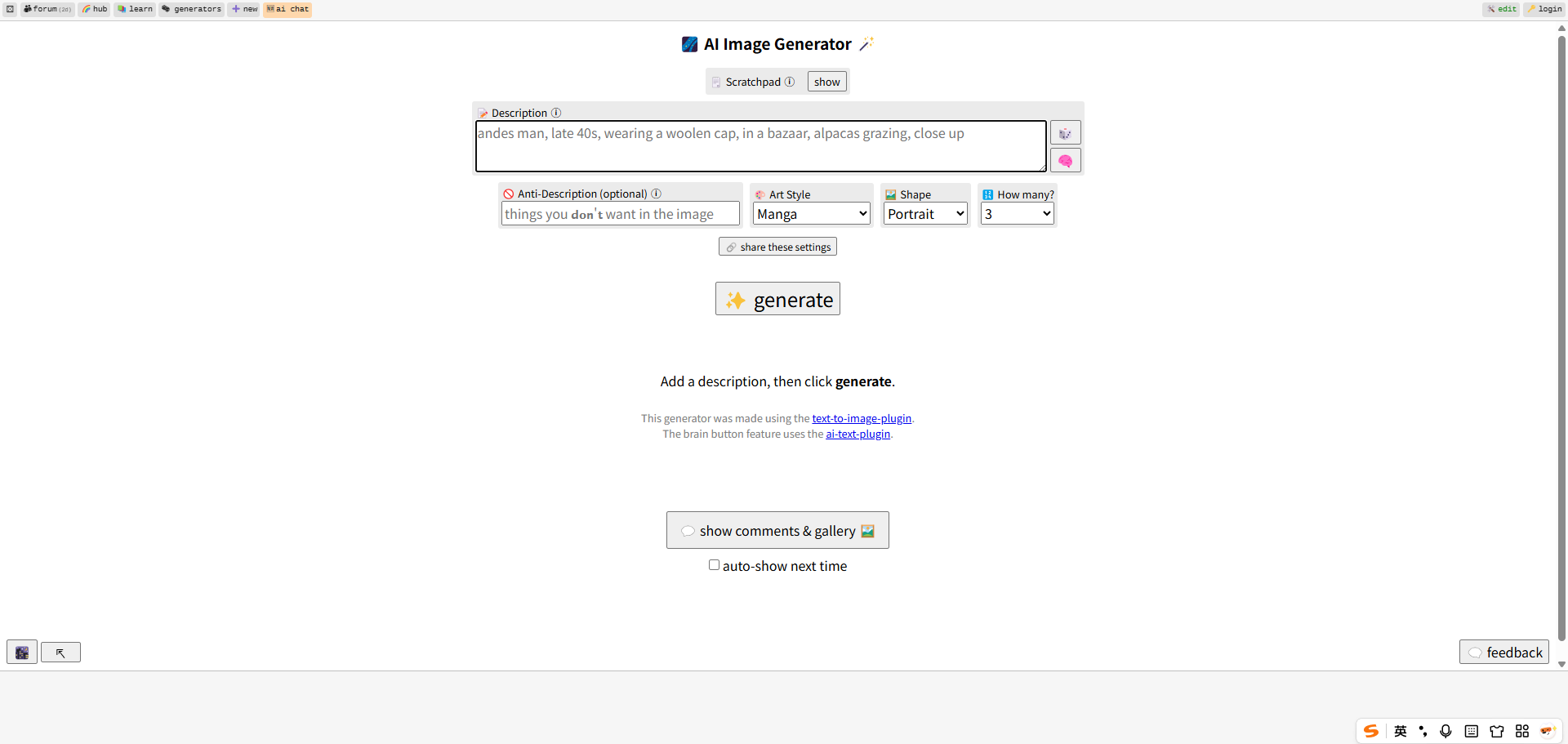Image resolution: width=1568 pixels, height=744 pixels.
Task: Open the Shape dropdown set to Portrait
Action: tap(924, 213)
